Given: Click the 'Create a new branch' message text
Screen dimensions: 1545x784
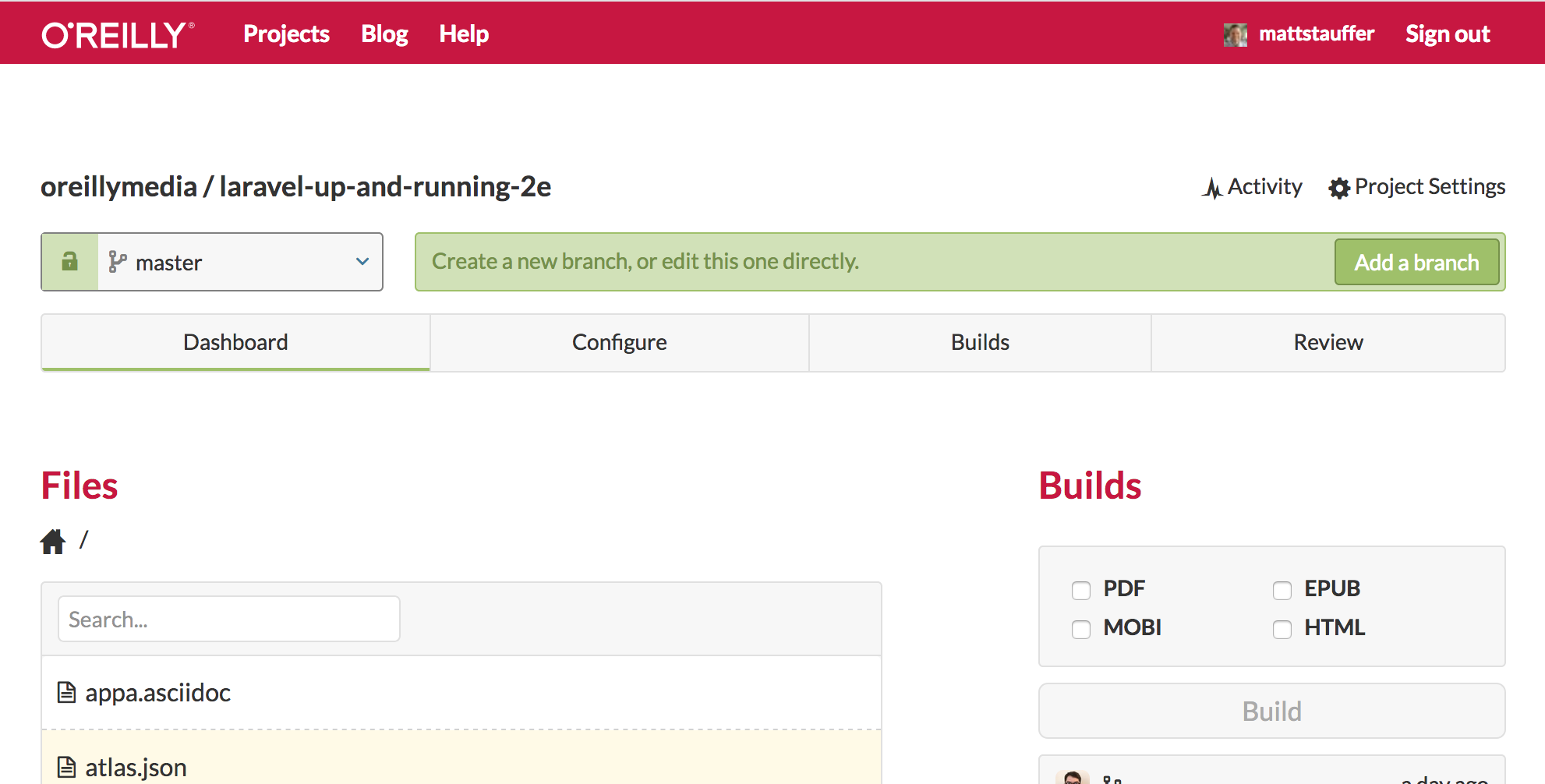Looking at the screenshot, I should tap(645, 261).
